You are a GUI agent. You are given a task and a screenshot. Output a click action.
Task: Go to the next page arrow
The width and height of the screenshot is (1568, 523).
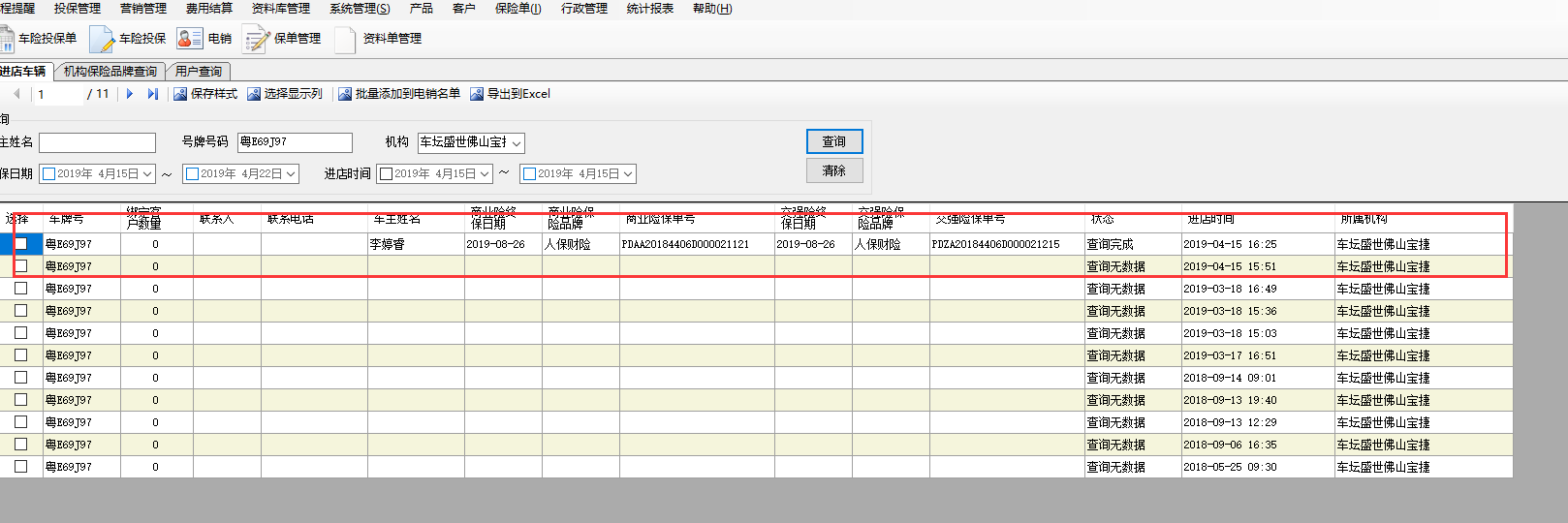129,94
